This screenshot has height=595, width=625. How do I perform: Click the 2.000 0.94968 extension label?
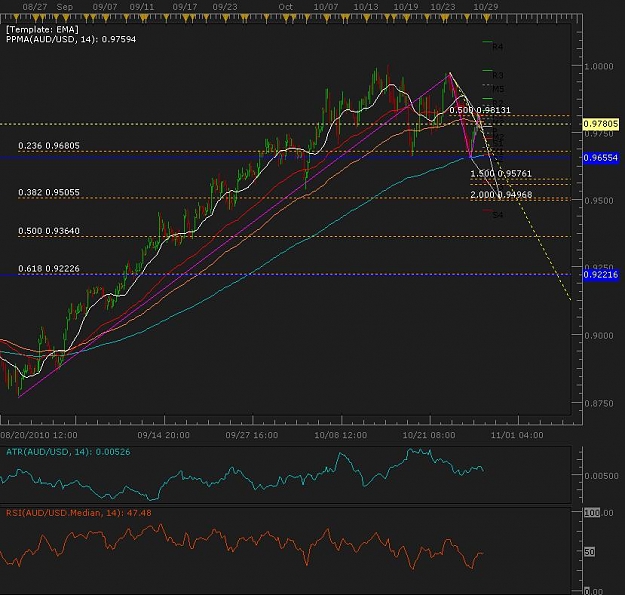tap(501, 195)
